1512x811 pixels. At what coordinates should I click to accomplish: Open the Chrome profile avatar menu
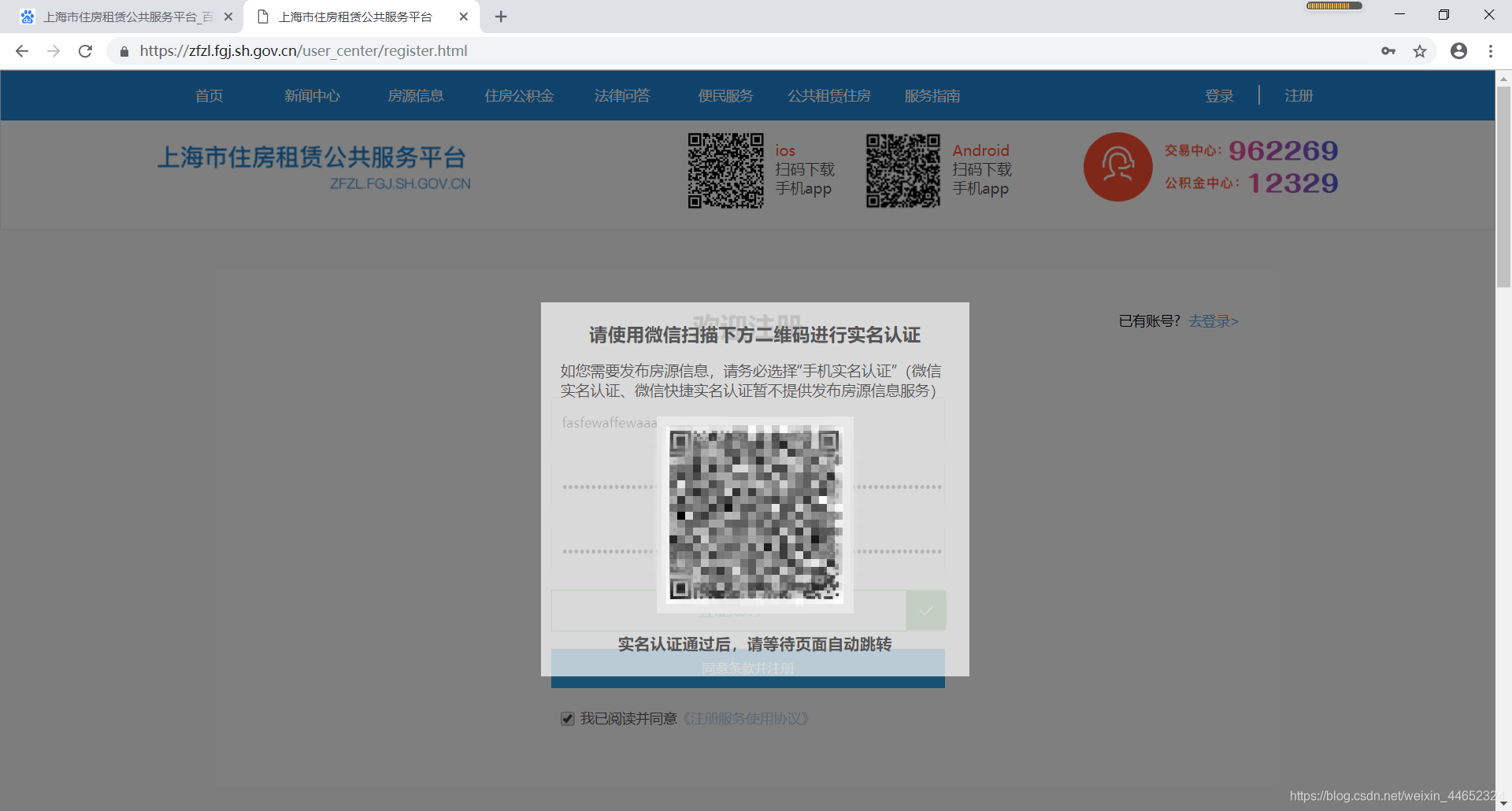coord(1459,51)
